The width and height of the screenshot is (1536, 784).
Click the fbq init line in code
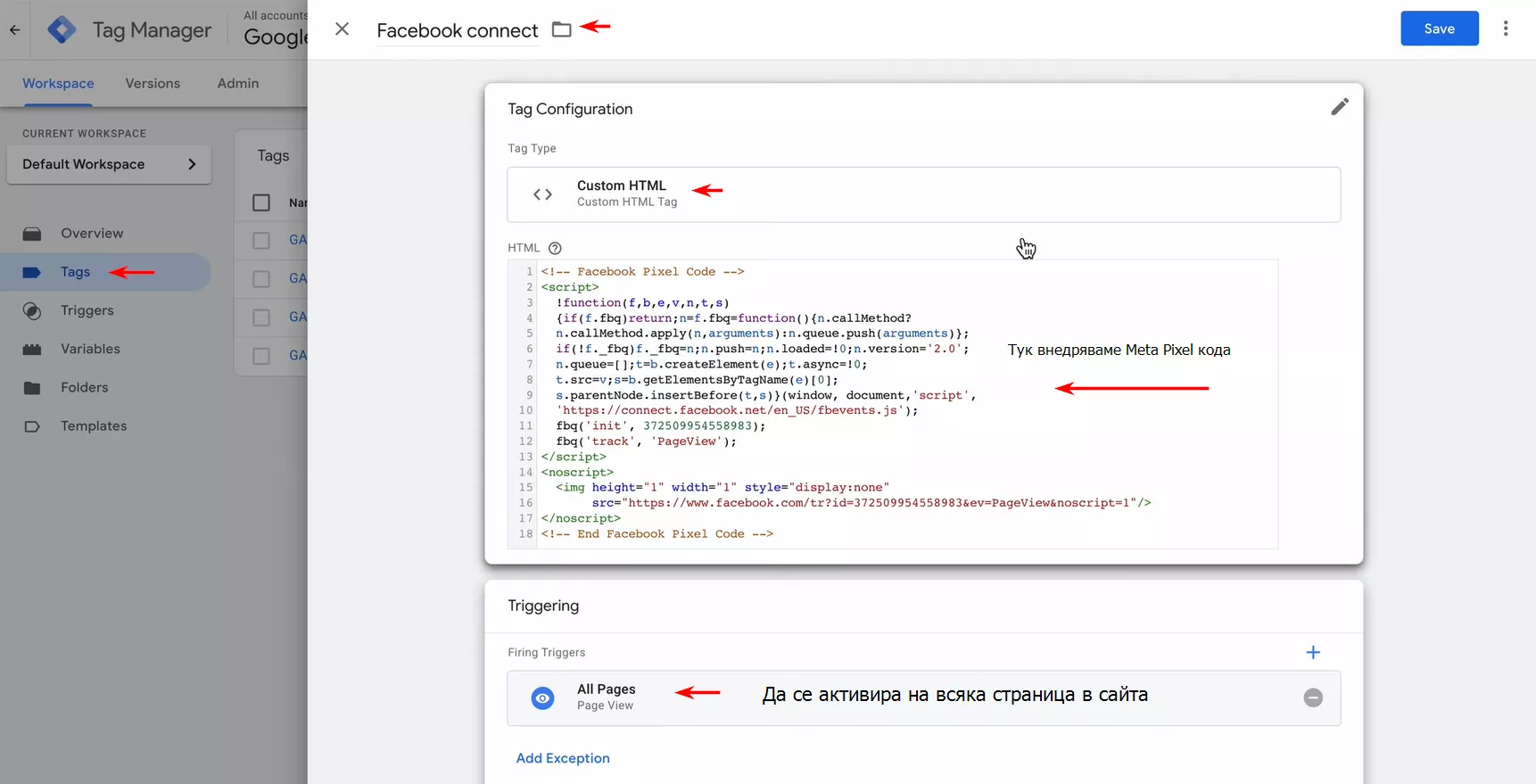[x=660, y=426]
